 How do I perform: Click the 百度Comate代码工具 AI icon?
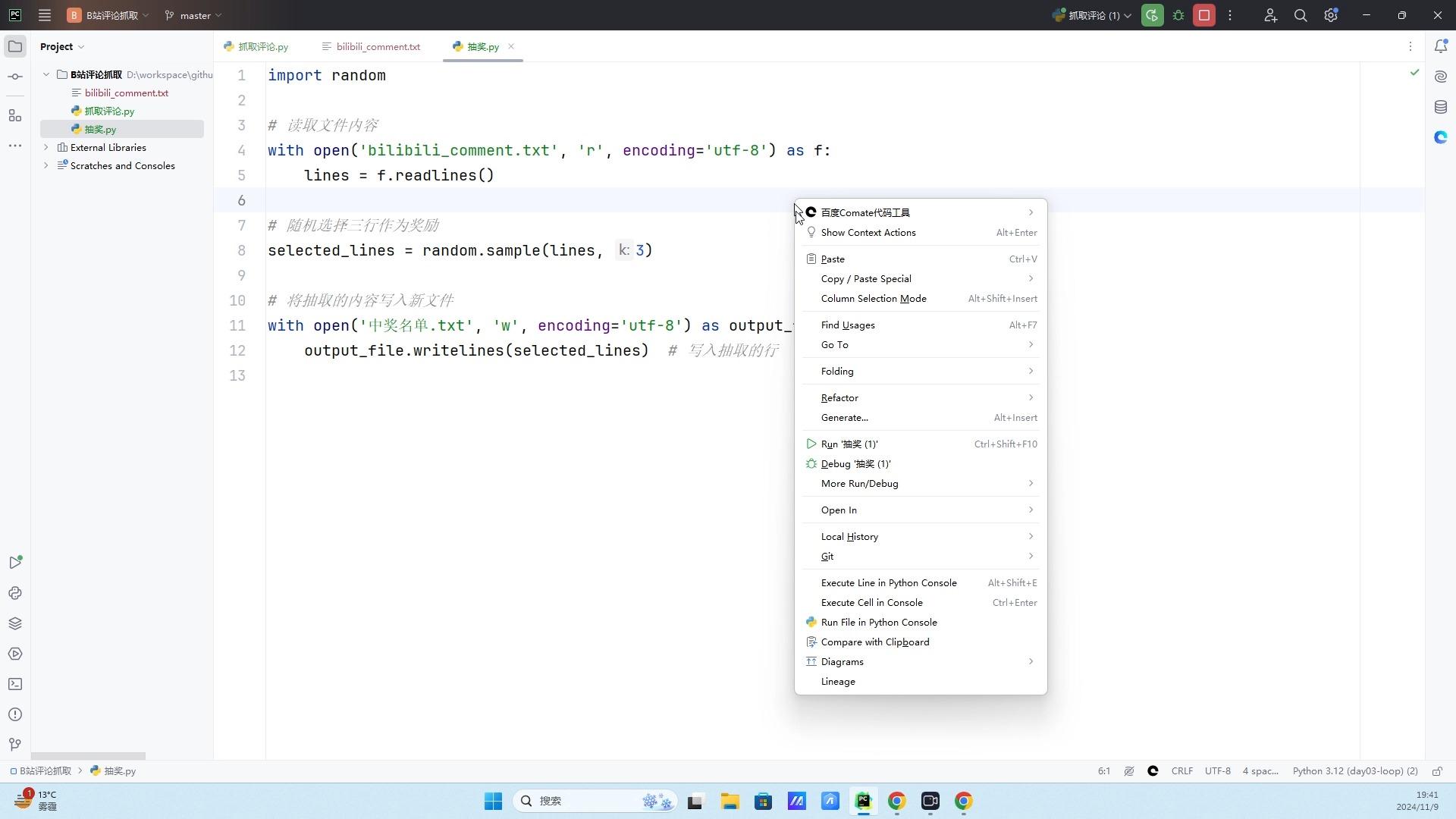pyautogui.click(x=811, y=211)
